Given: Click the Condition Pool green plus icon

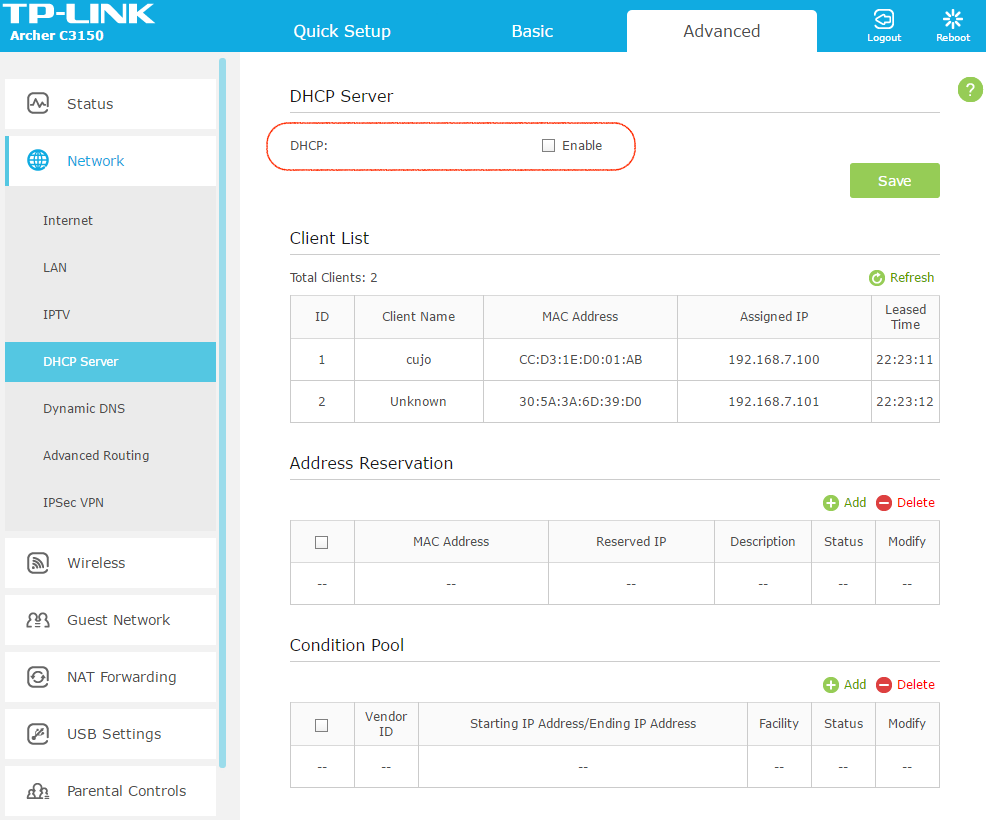Looking at the screenshot, I should (831, 685).
